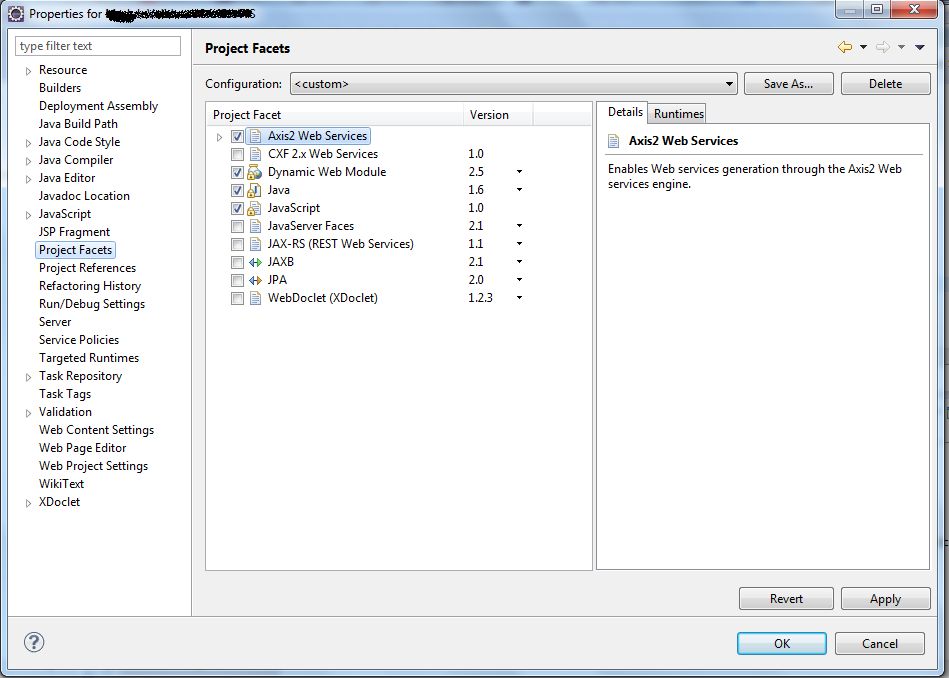Viewport: 949px width, 678px height.
Task: Click the Apply button
Action: [885, 599]
